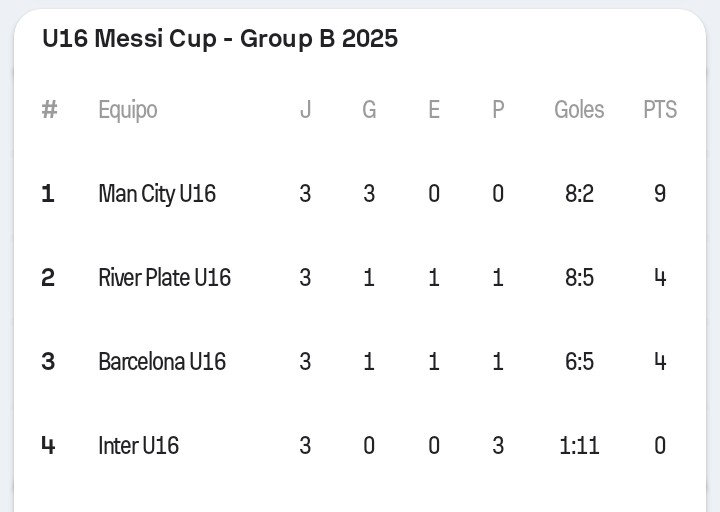
Task: Open the River Plate U16 team entry
Action: 164,277
